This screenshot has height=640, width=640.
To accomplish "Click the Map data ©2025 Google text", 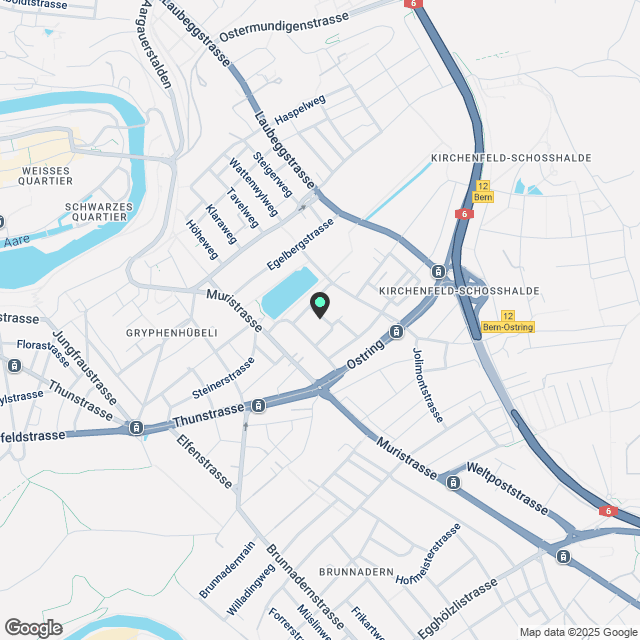I will coord(579,632).
